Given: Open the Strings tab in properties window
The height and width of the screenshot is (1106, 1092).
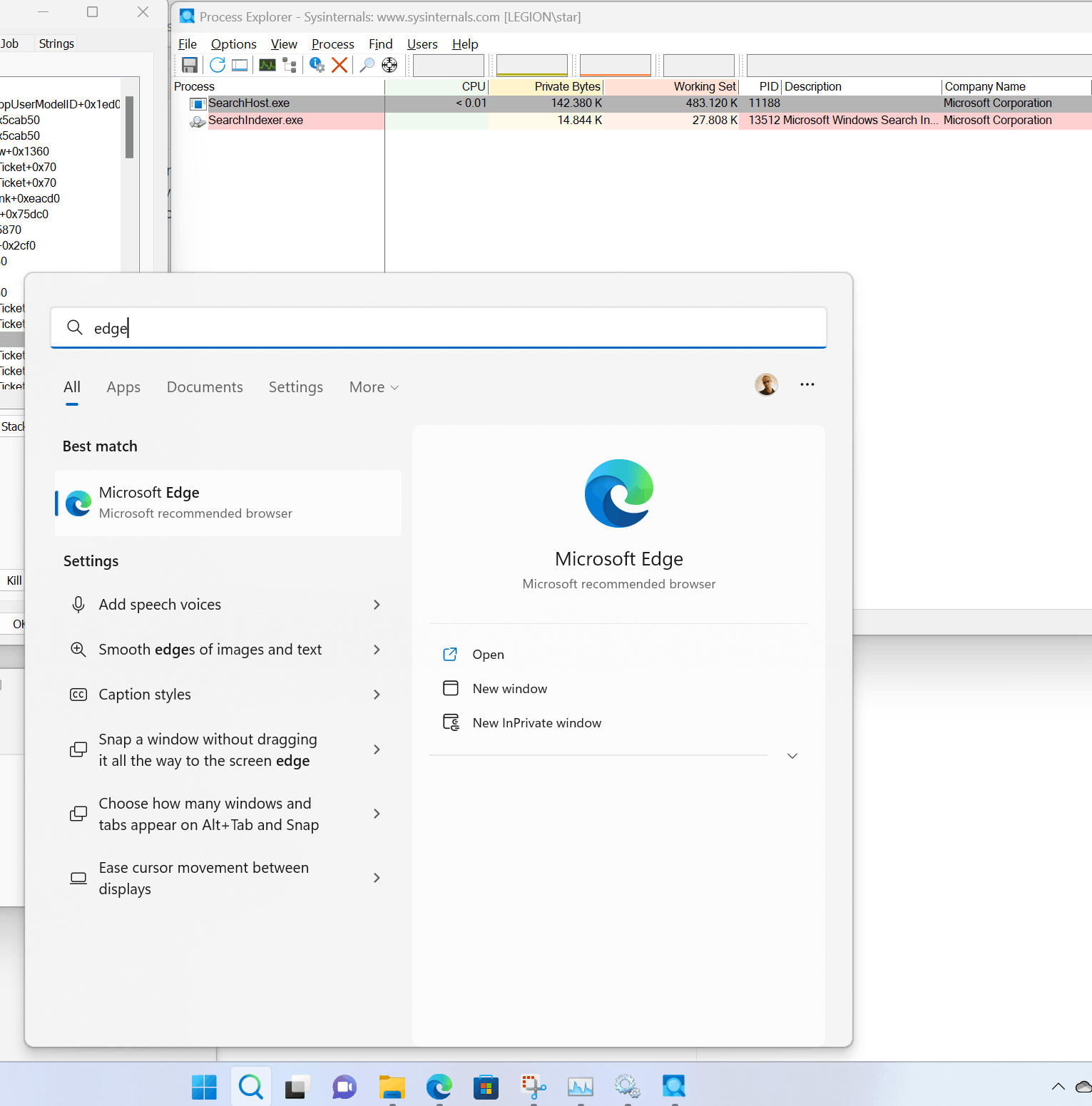Looking at the screenshot, I should click(56, 43).
